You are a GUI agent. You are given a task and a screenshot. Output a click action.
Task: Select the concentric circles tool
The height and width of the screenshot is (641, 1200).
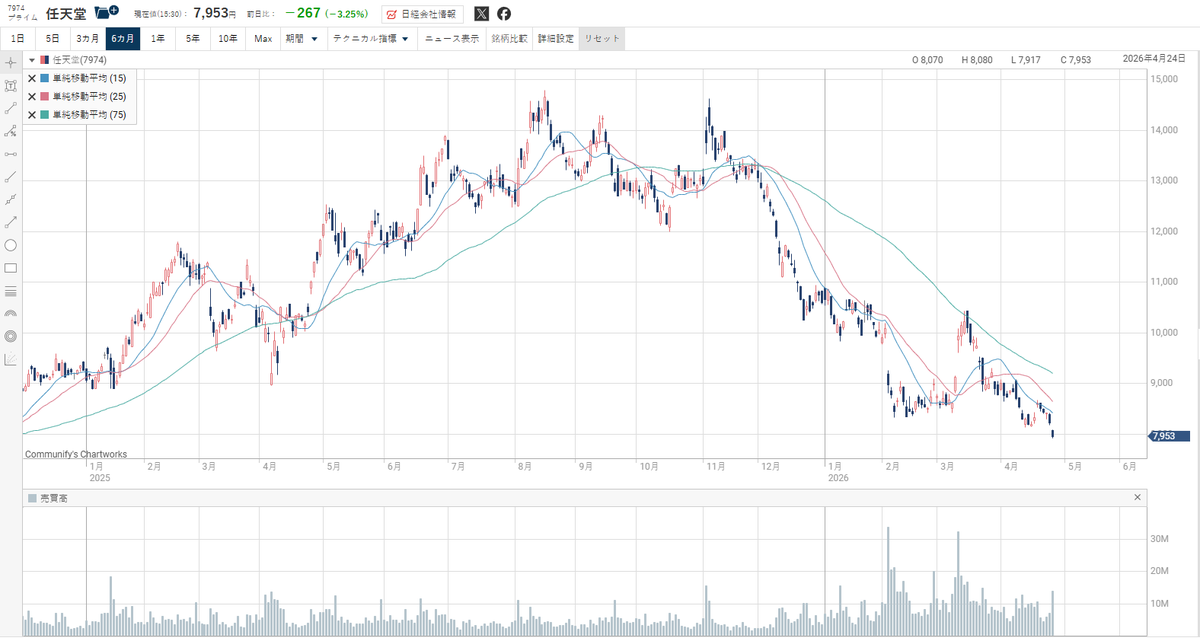click(11, 337)
